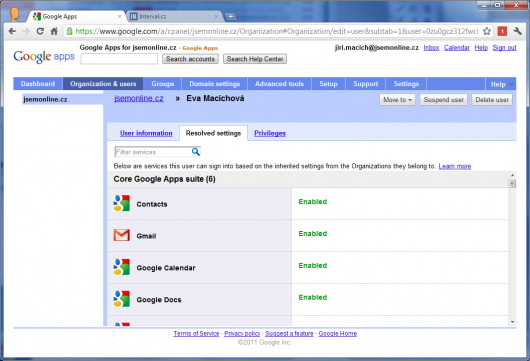Open Advanced tools tab
Viewport: 530px width, 361px height.
click(279, 84)
